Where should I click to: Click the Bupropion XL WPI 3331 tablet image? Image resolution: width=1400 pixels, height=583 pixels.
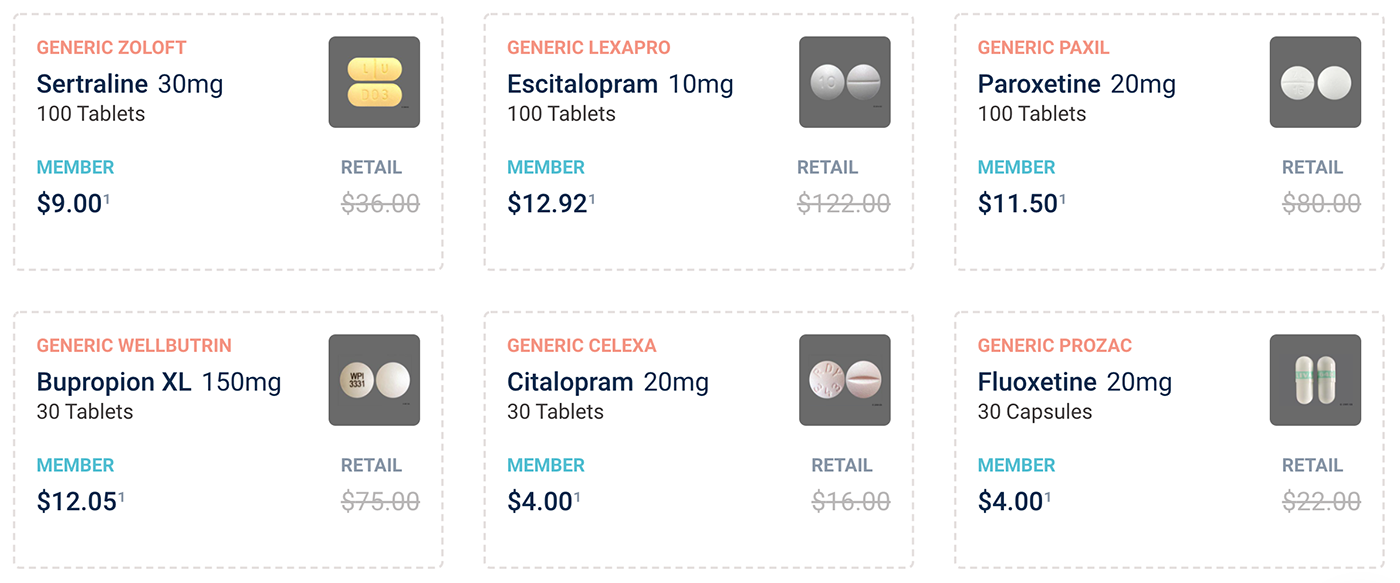point(374,380)
